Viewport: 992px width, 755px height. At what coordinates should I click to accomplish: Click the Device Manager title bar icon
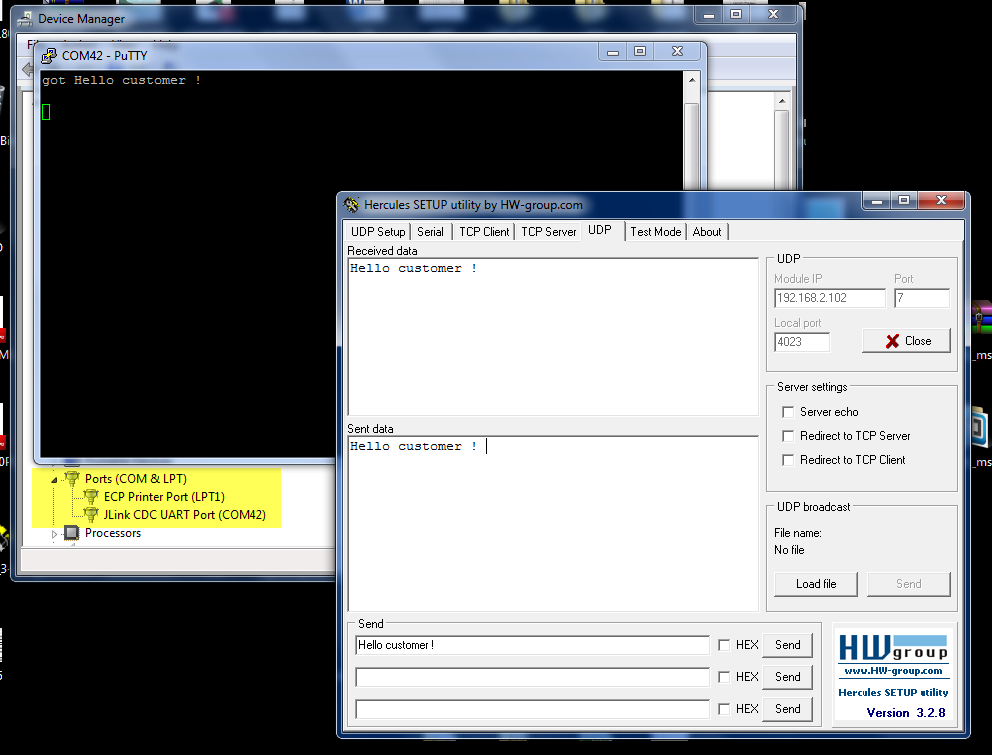tap(25, 19)
